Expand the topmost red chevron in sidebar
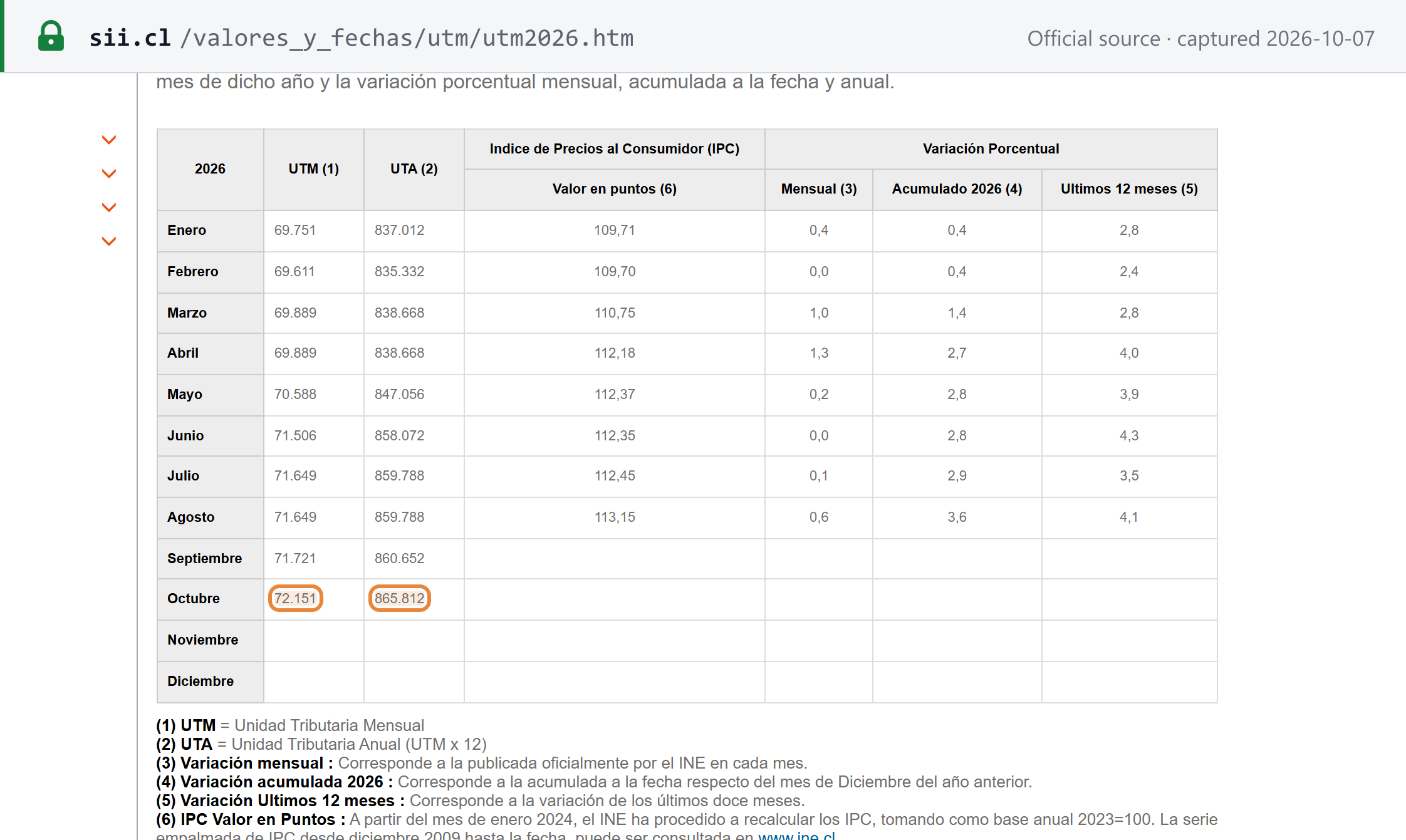Screen dimensions: 1406x840 coord(109,140)
